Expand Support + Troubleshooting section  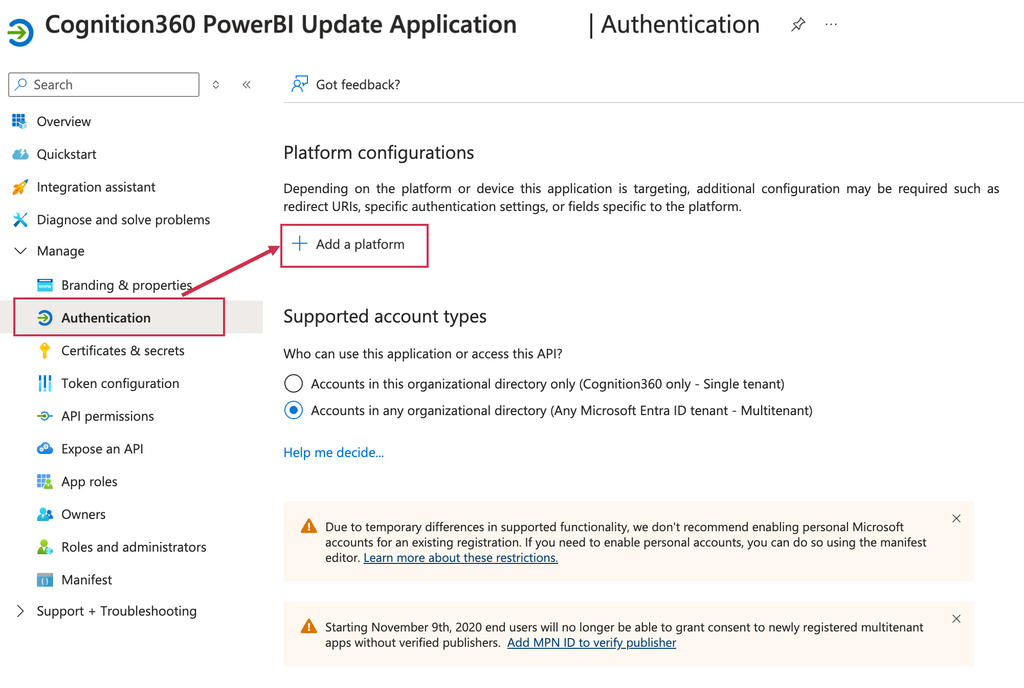(x=20, y=611)
